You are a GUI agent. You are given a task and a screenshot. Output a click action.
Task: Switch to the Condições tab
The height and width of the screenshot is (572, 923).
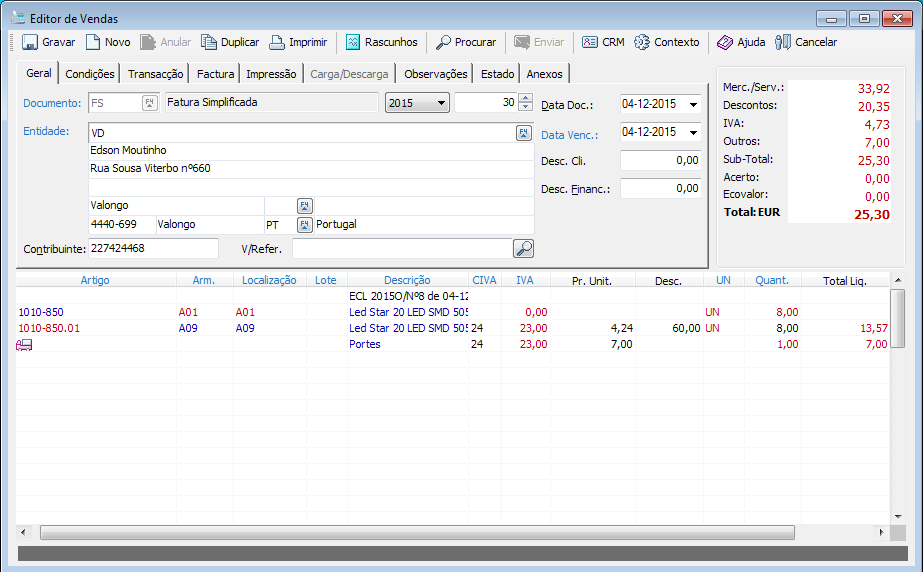[x=90, y=74]
